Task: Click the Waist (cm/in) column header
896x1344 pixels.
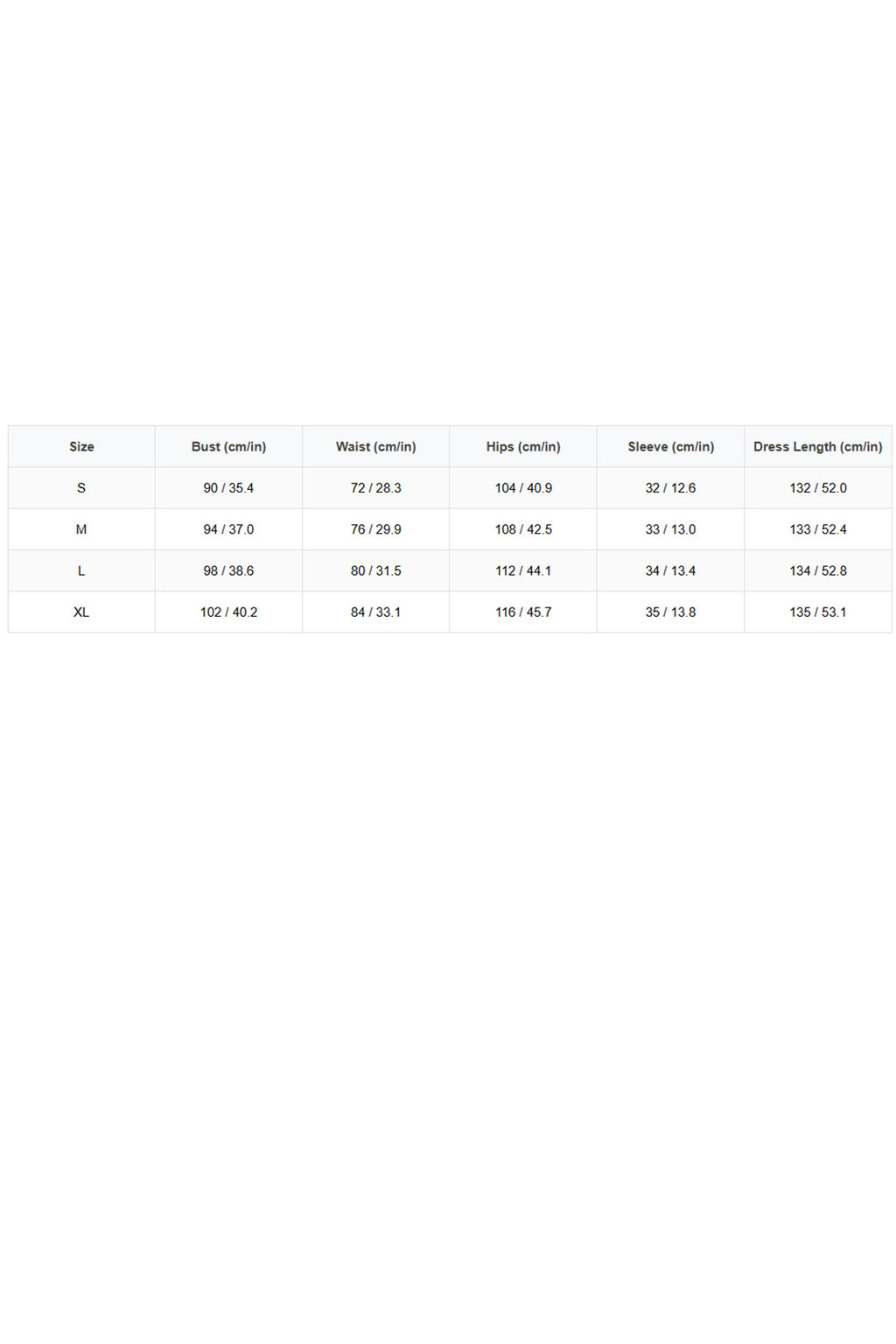Action: tap(376, 446)
